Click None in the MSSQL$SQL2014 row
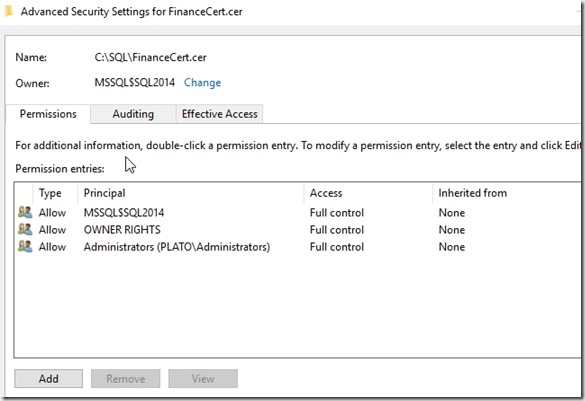The width and height of the screenshot is (585, 401). click(452, 213)
